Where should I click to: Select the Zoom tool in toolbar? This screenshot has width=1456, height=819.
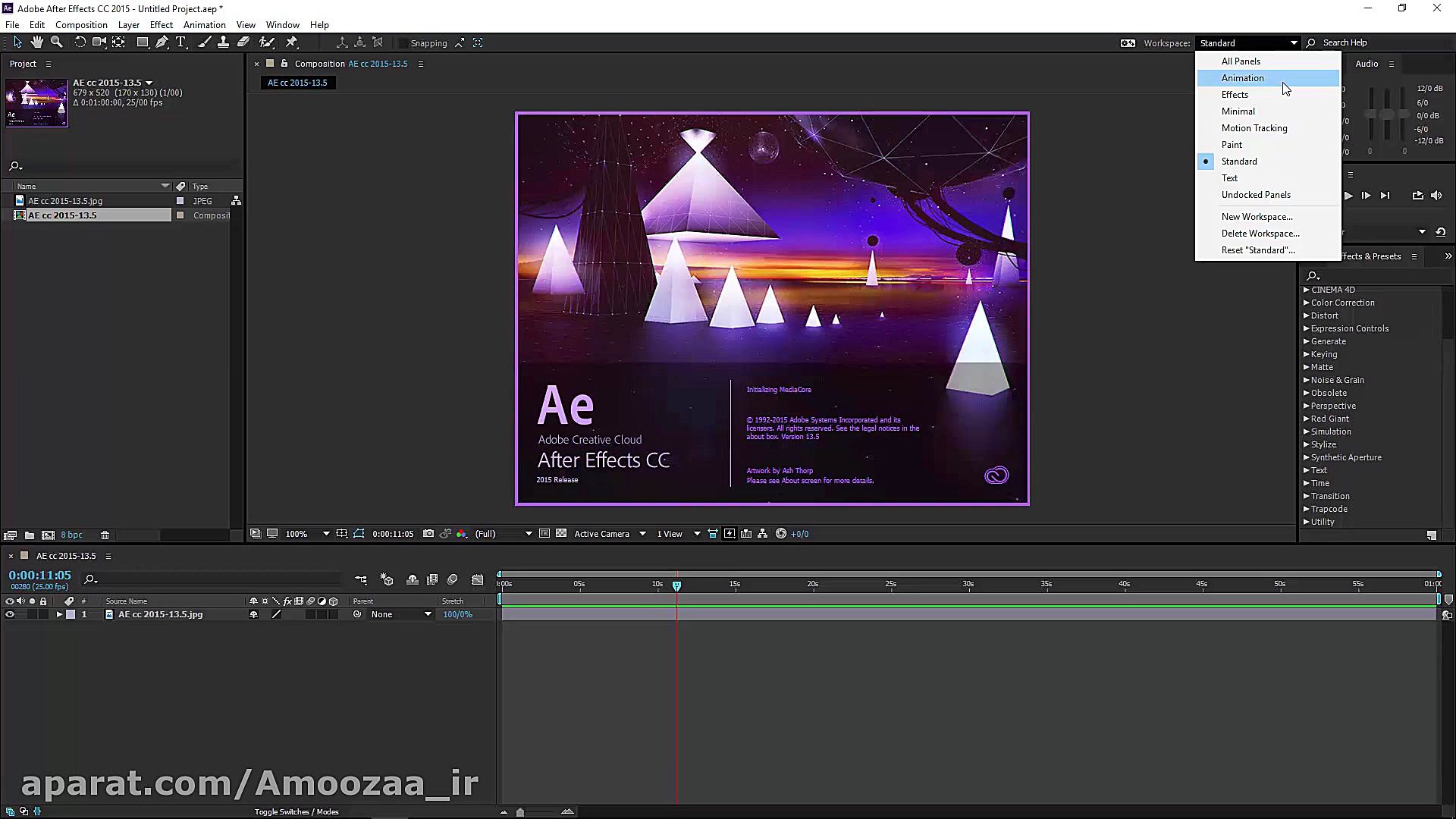[x=56, y=42]
